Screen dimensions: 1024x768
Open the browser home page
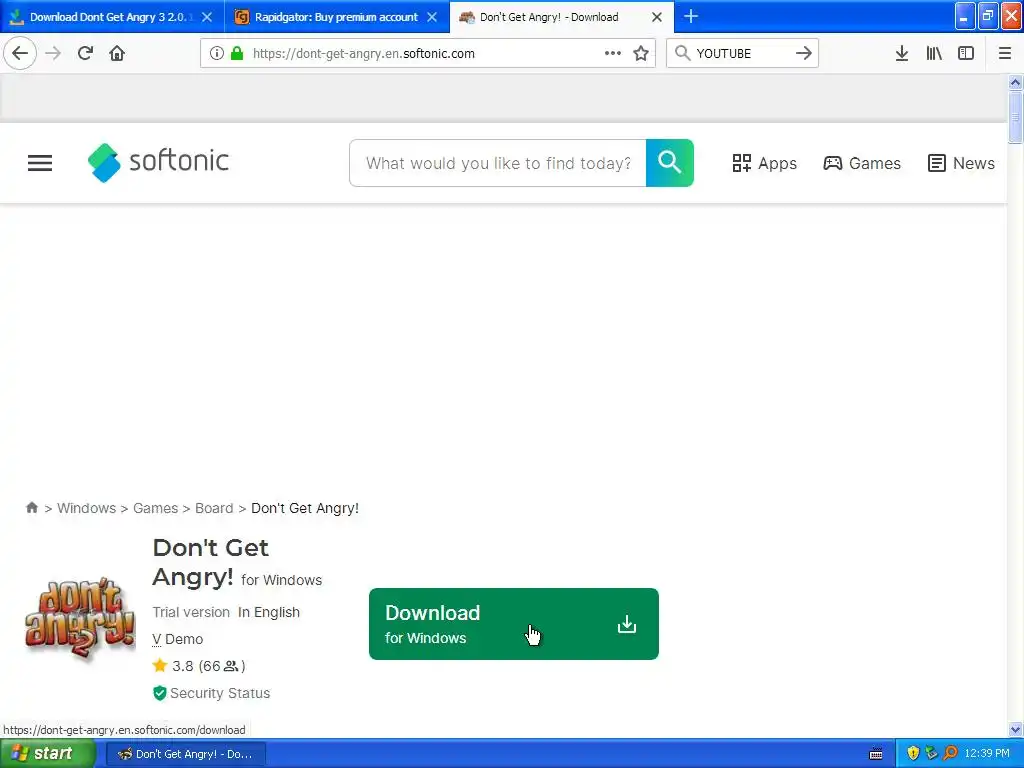click(117, 53)
